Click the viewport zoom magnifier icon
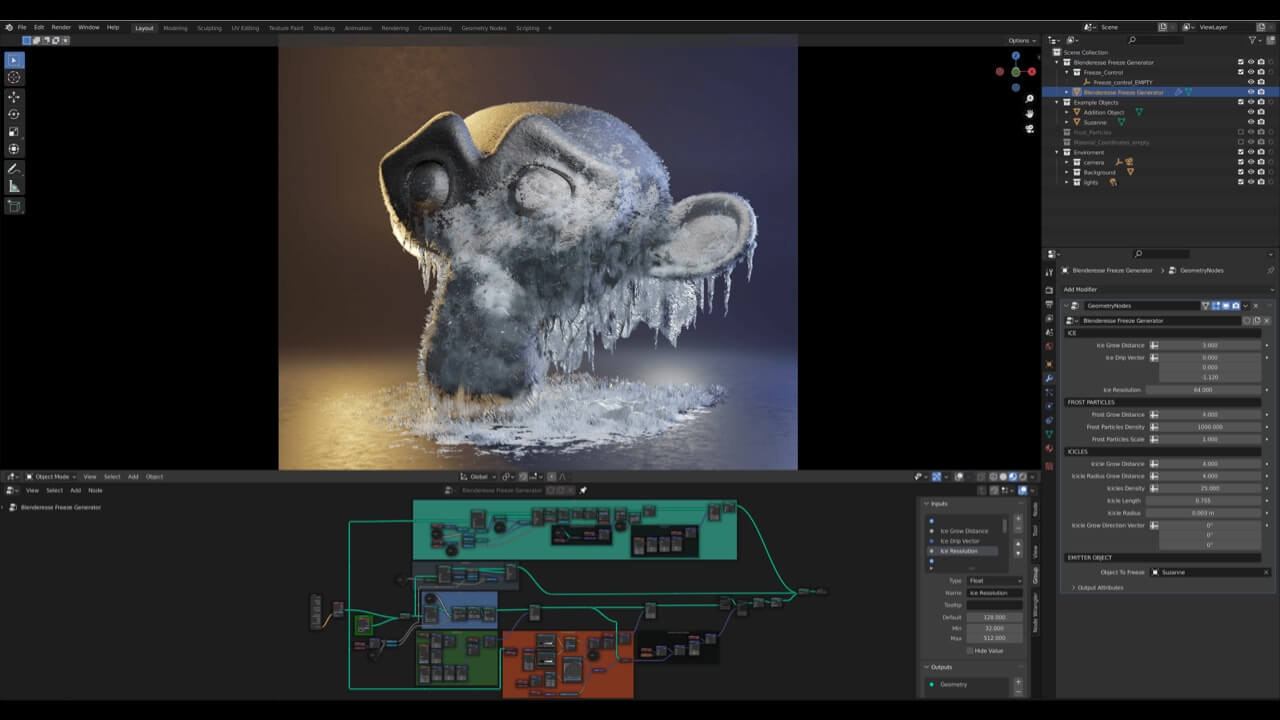 tap(1029, 98)
